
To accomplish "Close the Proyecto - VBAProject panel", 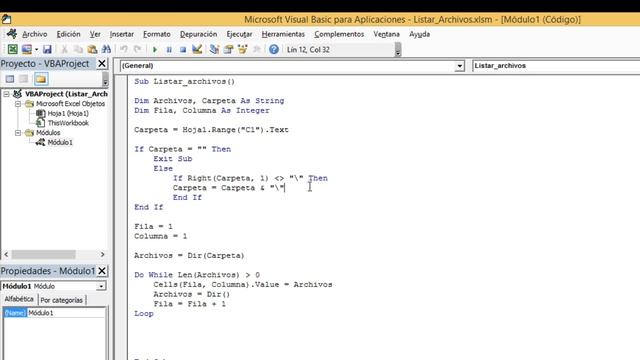I will click(x=102, y=64).
